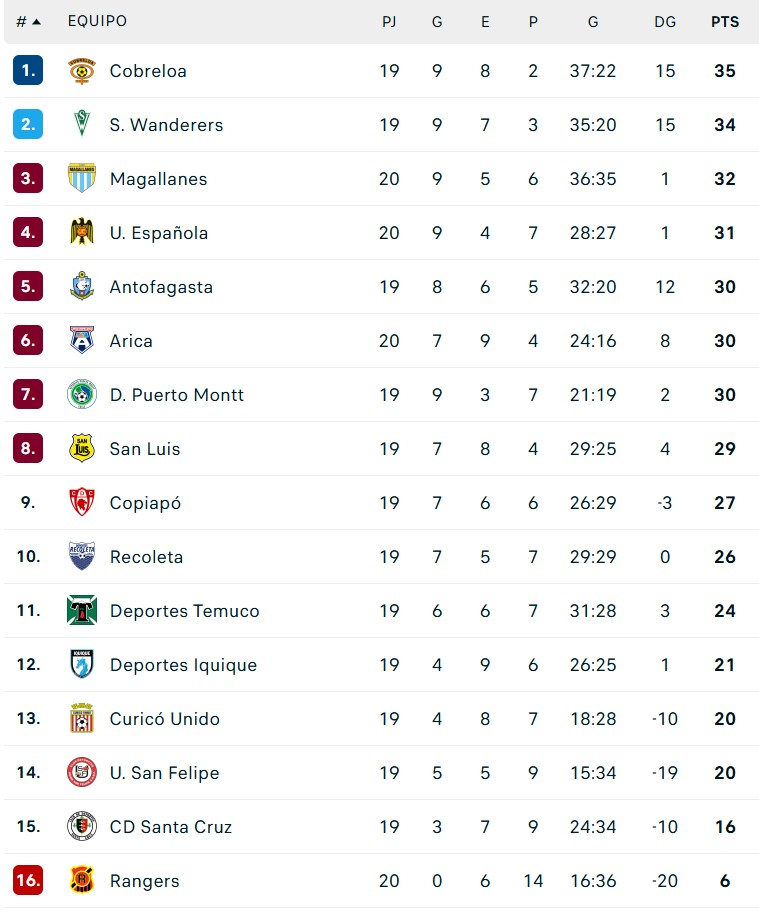
Task: Open the Arica team badge
Action: click(x=82, y=340)
